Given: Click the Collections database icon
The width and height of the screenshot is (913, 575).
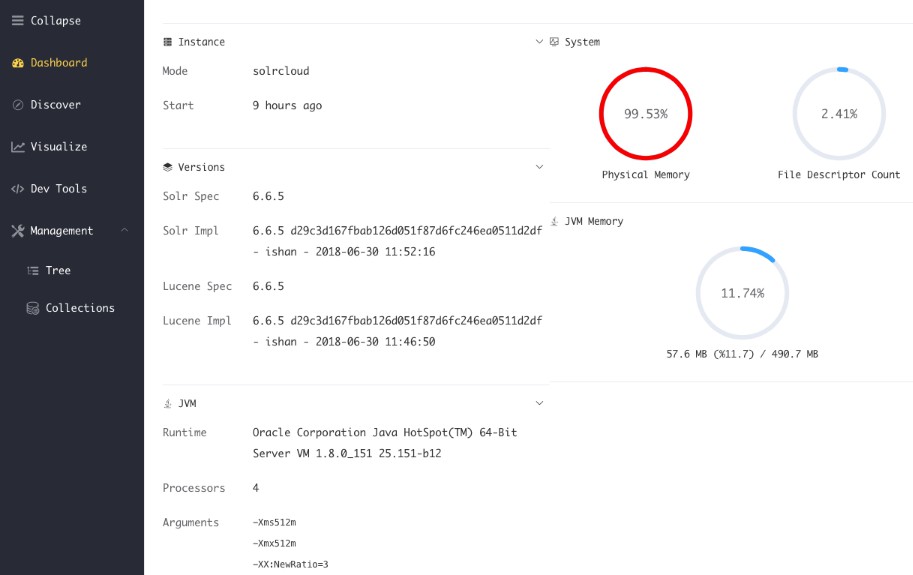Looking at the screenshot, I should (x=33, y=309).
